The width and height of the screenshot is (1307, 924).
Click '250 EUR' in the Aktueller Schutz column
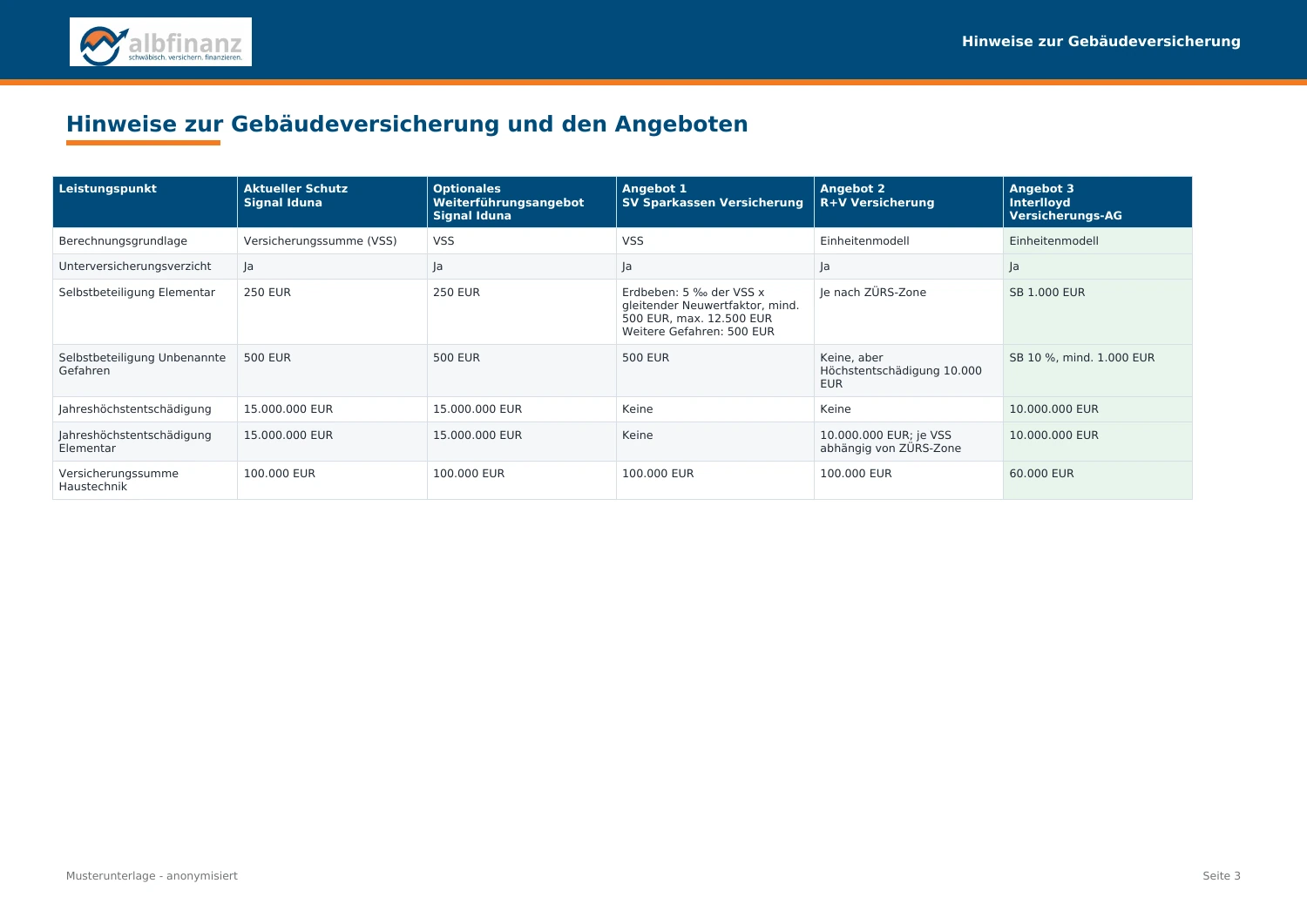pos(332,312)
